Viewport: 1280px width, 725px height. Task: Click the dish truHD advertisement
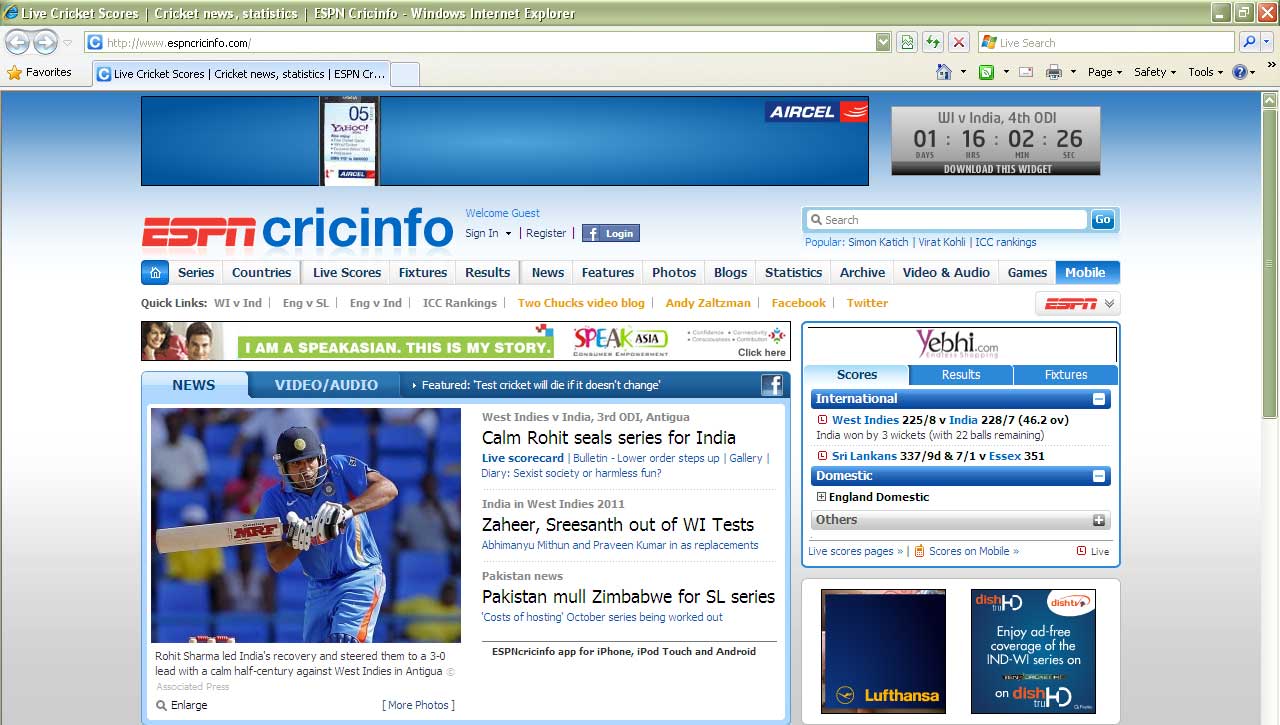[x=1033, y=651]
